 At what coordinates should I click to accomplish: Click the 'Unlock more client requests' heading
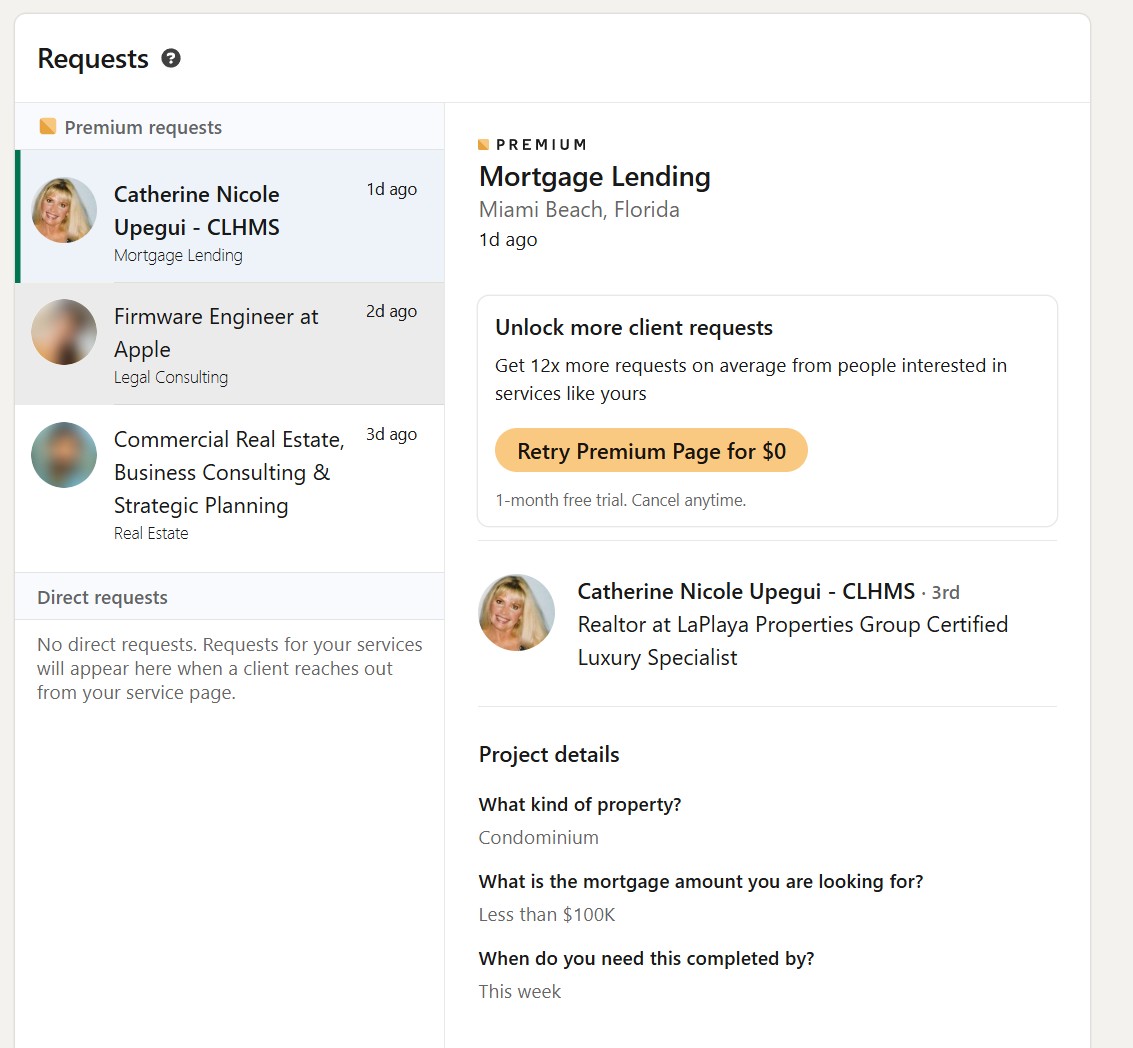(634, 327)
